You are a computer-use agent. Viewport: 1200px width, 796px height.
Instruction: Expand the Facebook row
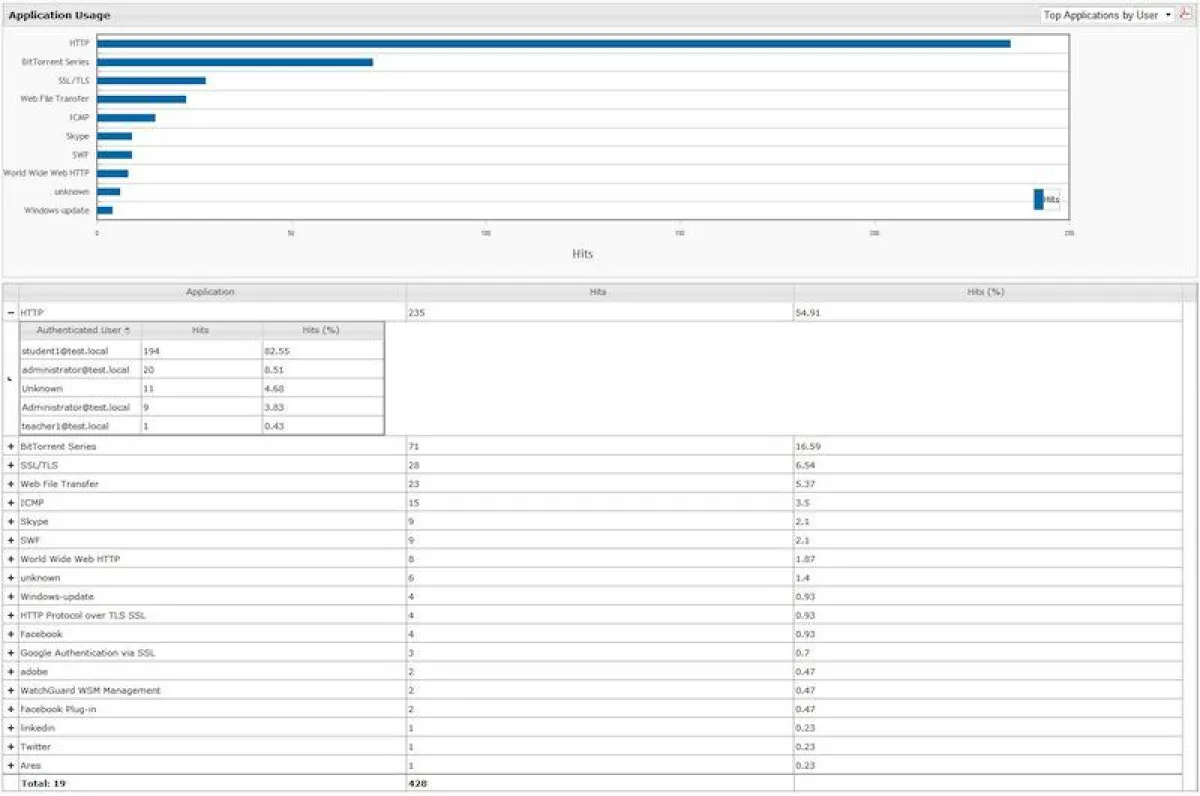tap(9, 634)
